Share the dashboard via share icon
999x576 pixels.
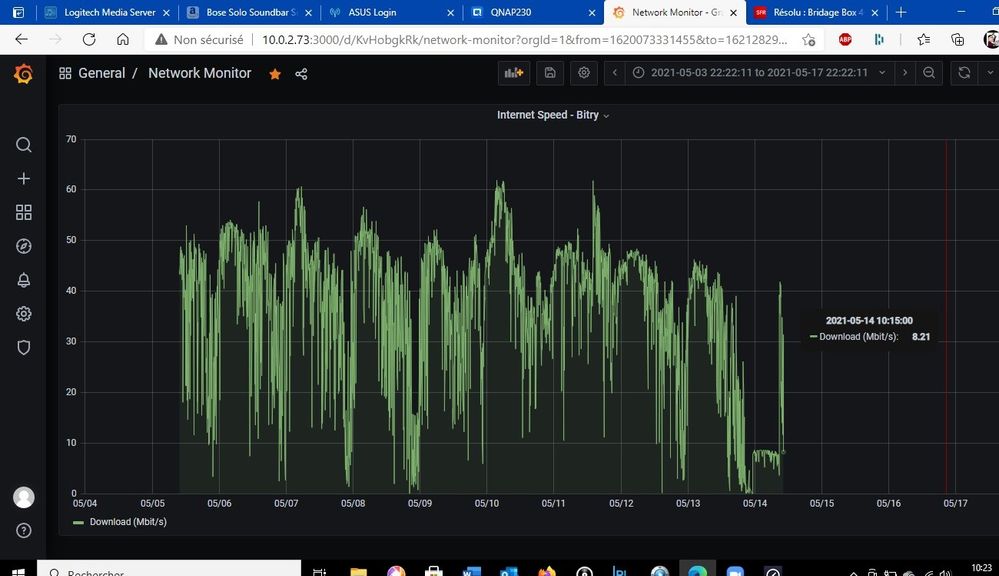(x=301, y=74)
